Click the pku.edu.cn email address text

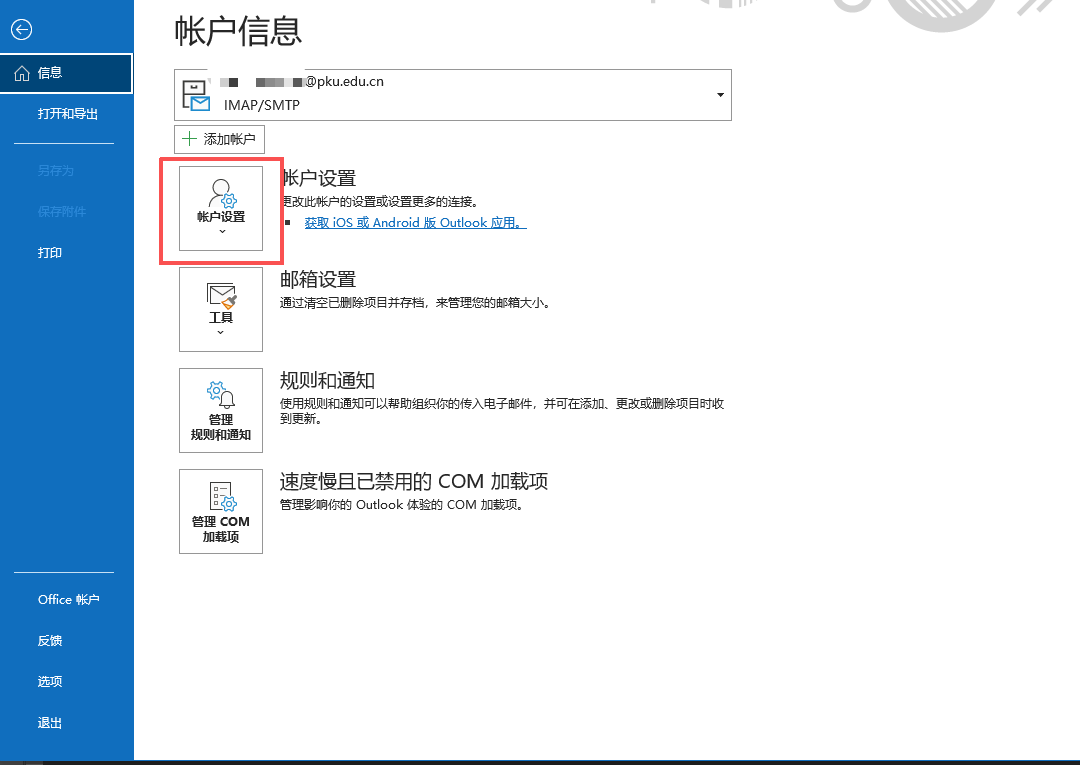[x=344, y=82]
